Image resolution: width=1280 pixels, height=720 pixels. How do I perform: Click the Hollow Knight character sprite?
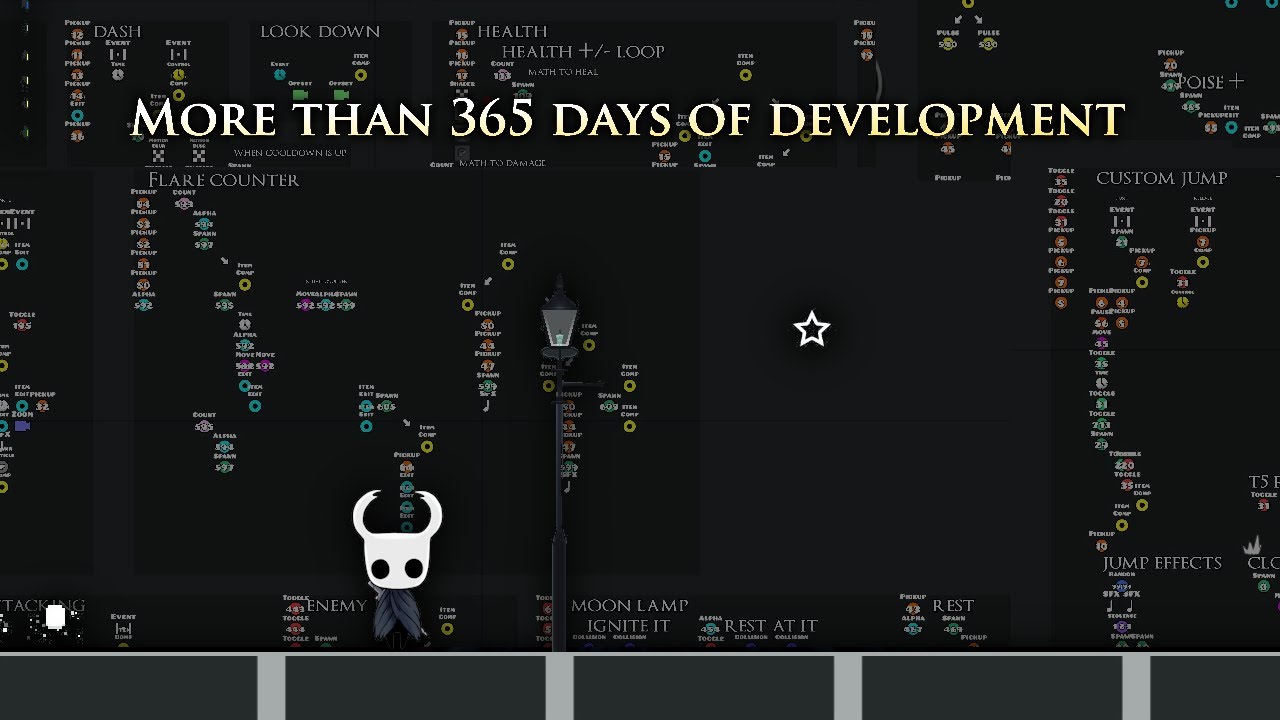point(397,568)
